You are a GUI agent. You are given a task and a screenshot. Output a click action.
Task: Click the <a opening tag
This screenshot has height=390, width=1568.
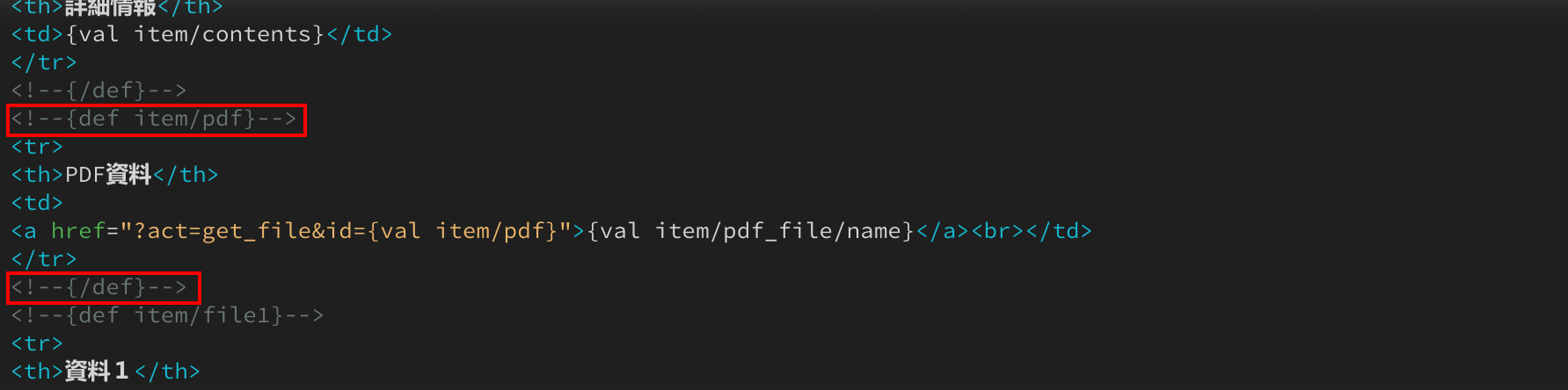tap(24, 231)
